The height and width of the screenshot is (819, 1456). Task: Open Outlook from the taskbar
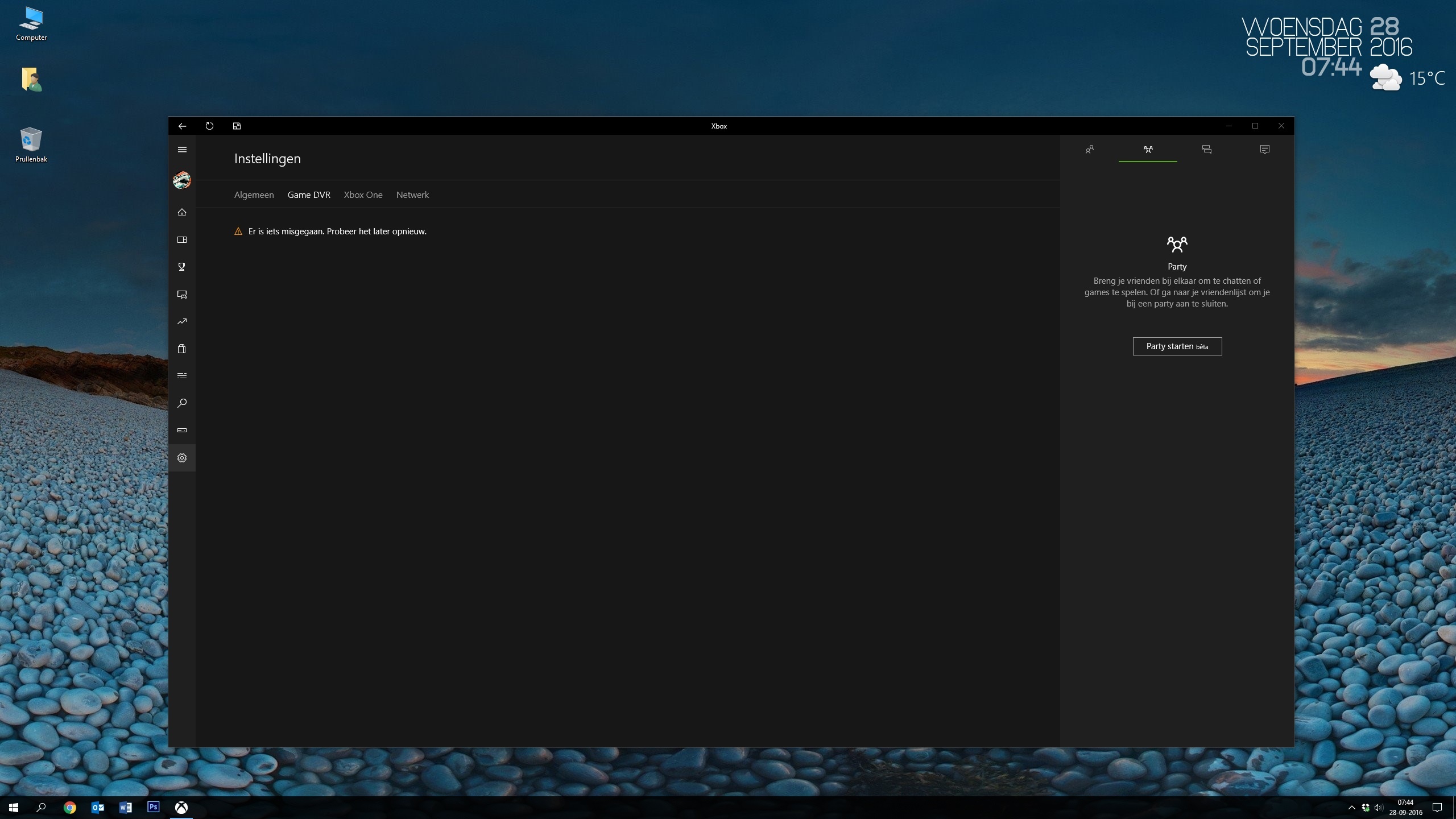click(x=97, y=808)
